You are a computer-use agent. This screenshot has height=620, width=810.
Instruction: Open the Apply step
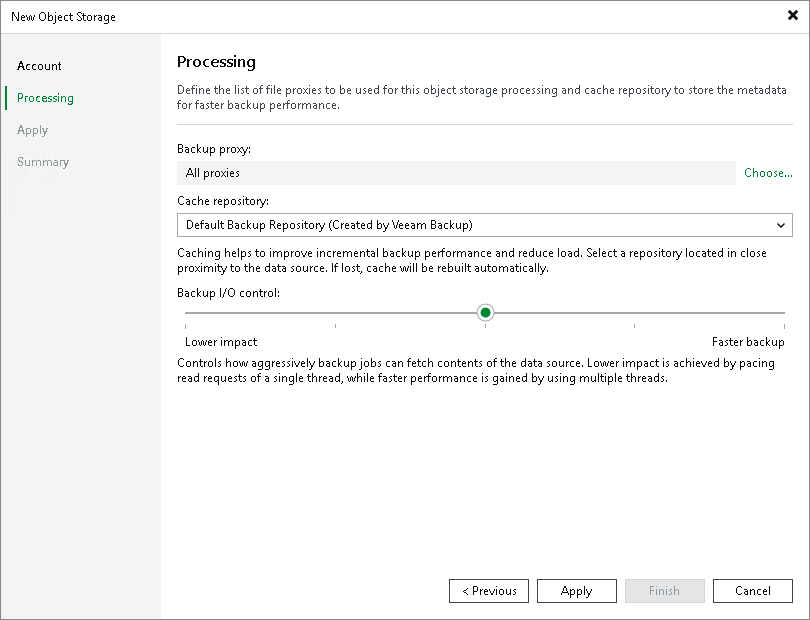click(32, 130)
